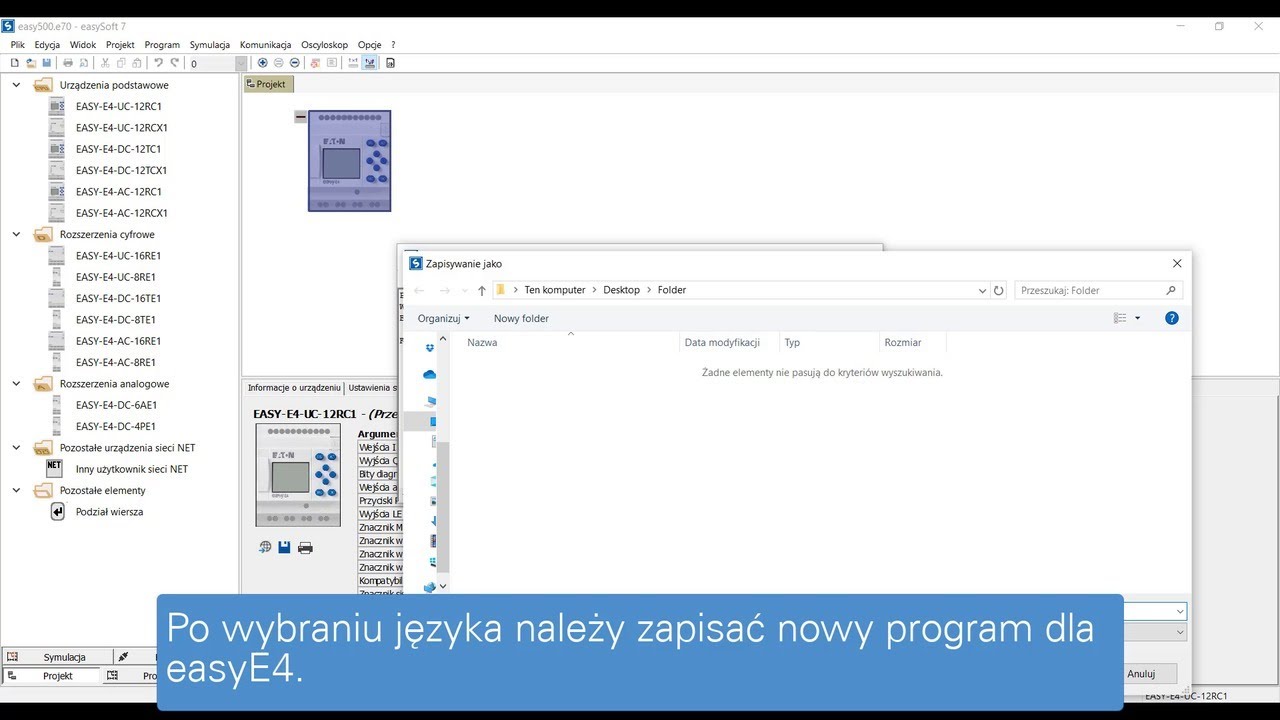Screen dimensions: 1280x720
Task: Click the save diskette toolbar icon
Action: [x=46, y=63]
